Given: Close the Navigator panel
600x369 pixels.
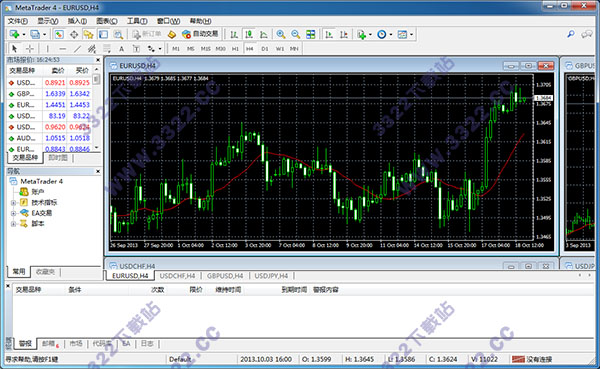Looking at the screenshot, I should click(98, 171).
